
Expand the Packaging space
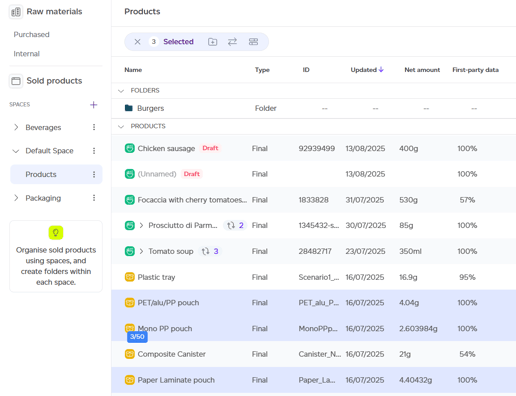16,198
